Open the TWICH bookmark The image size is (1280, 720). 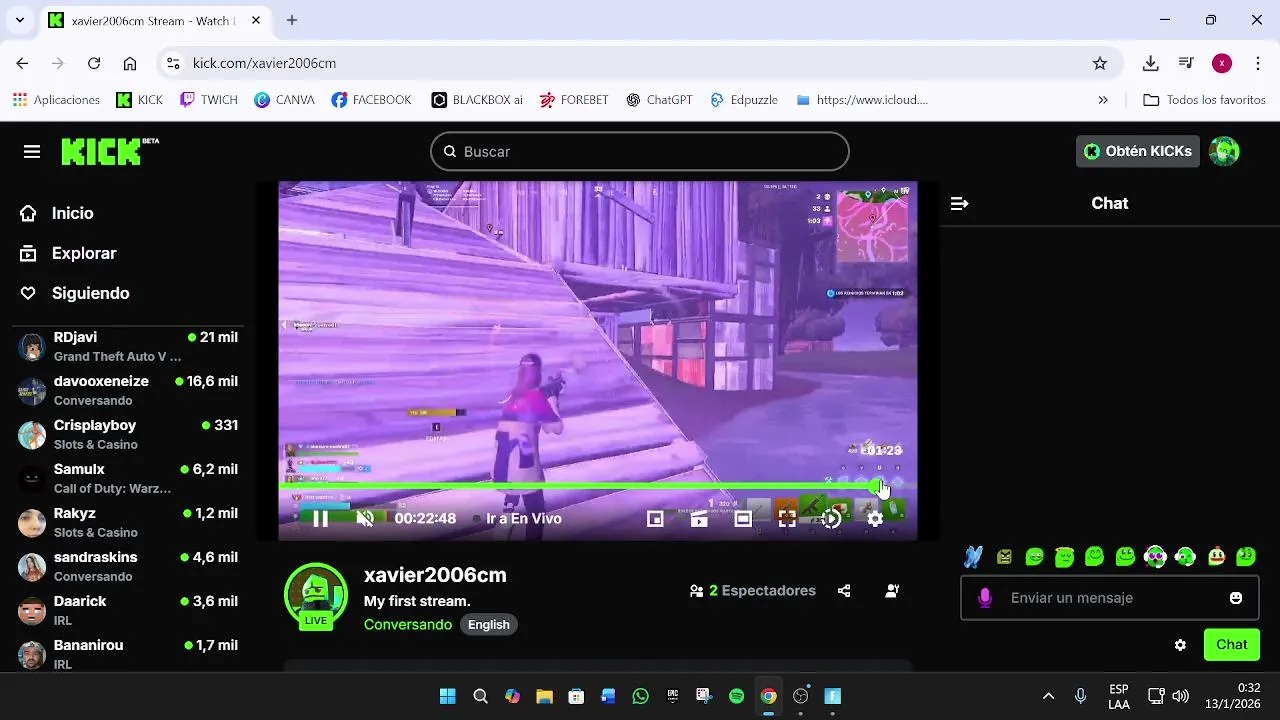[x=208, y=100]
